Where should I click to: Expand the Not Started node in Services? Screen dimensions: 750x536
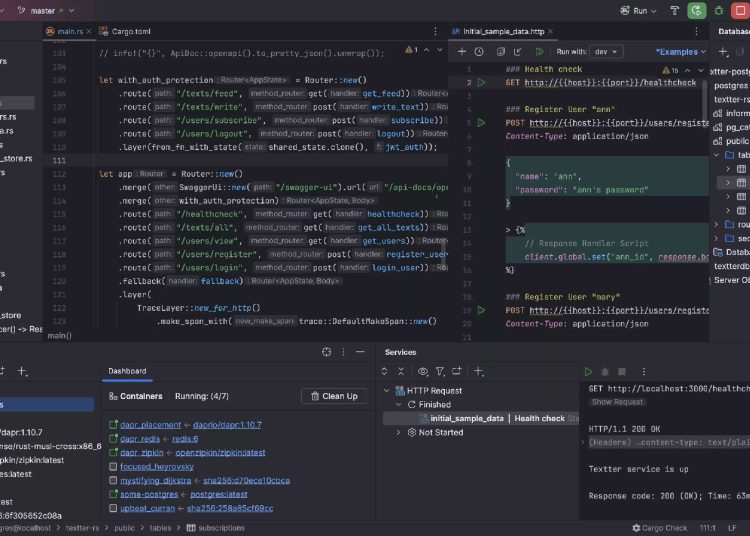click(398, 432)
